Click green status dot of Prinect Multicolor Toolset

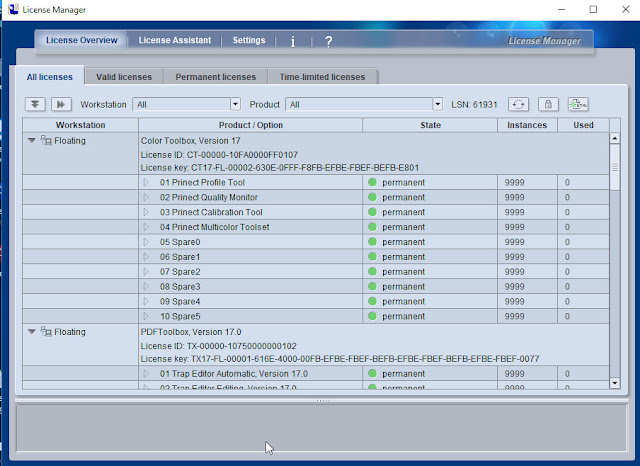coord(372,227)
